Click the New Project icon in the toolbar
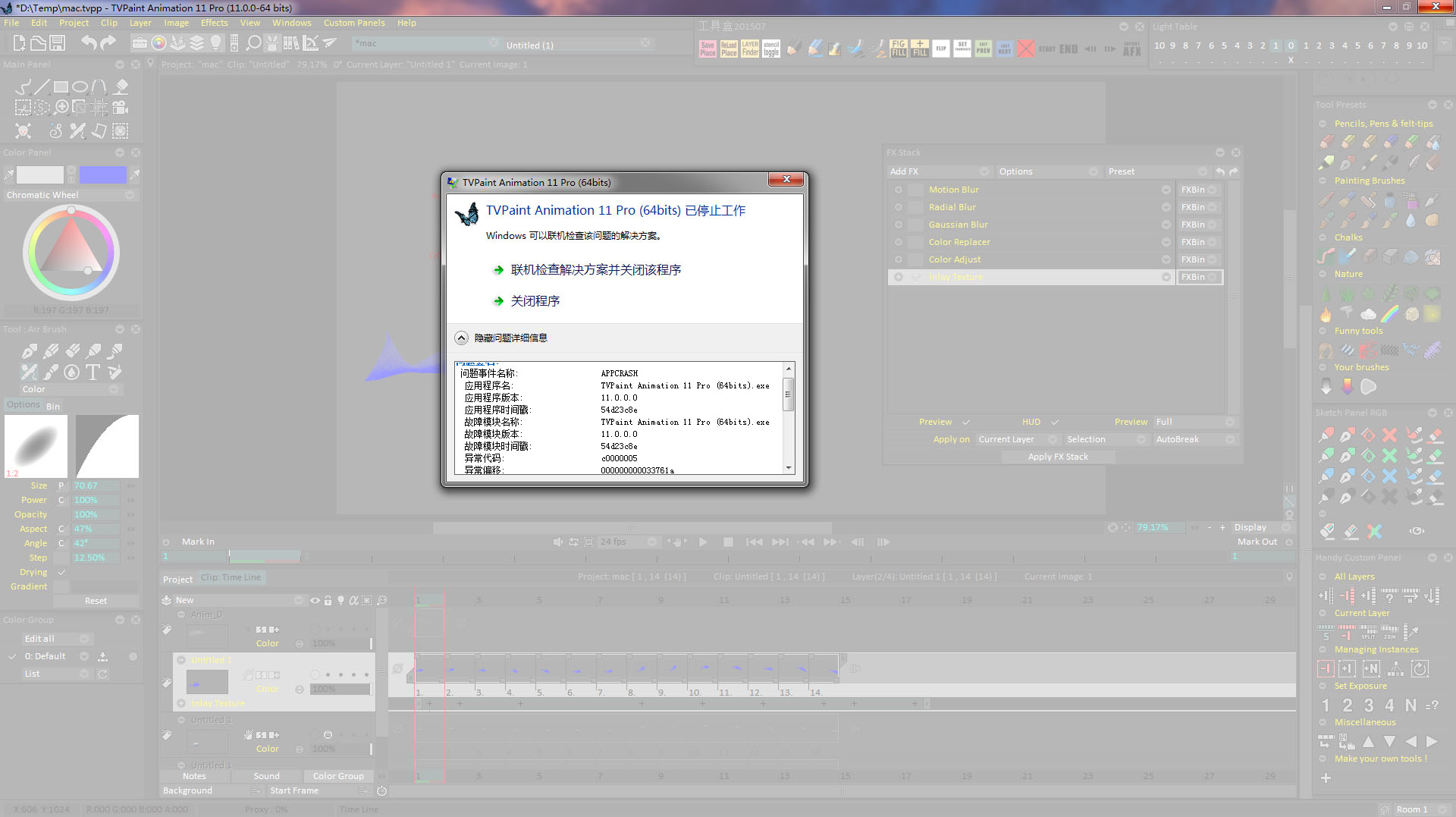This screenshot has width=1456, height=817. [19, 43]
